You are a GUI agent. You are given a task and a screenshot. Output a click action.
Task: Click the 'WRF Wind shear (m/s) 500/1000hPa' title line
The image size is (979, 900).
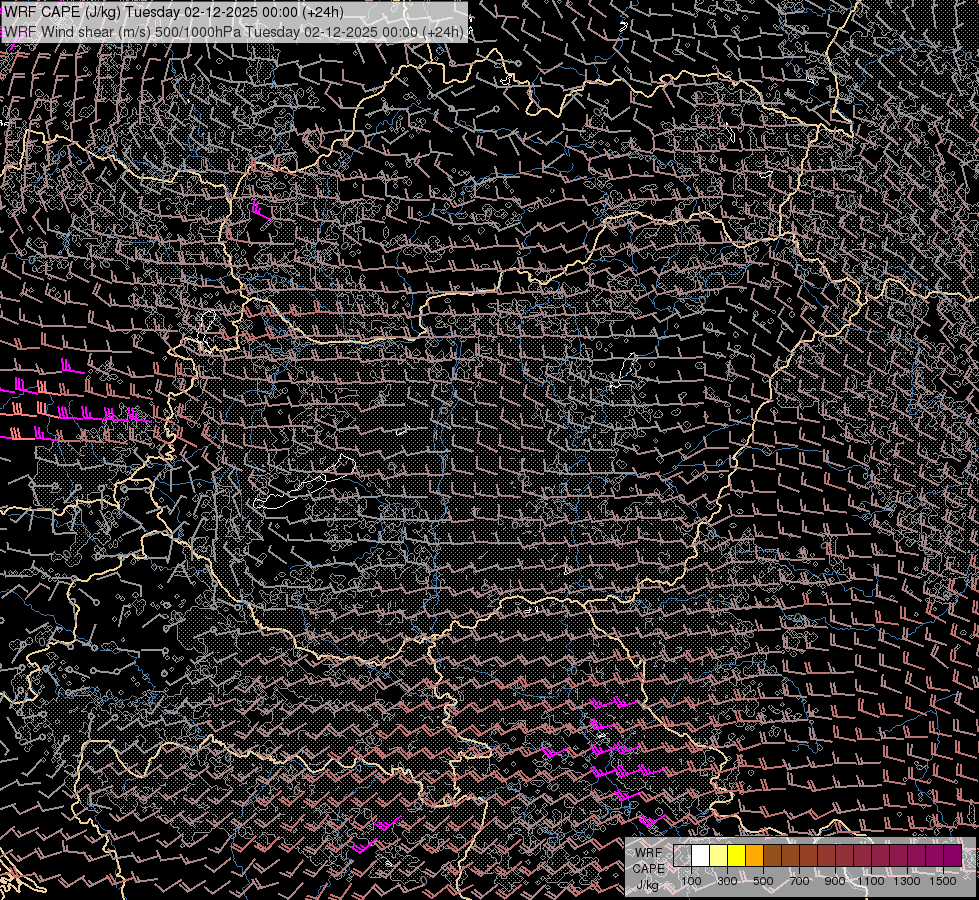pyautogui.click(x=234, y=32)
